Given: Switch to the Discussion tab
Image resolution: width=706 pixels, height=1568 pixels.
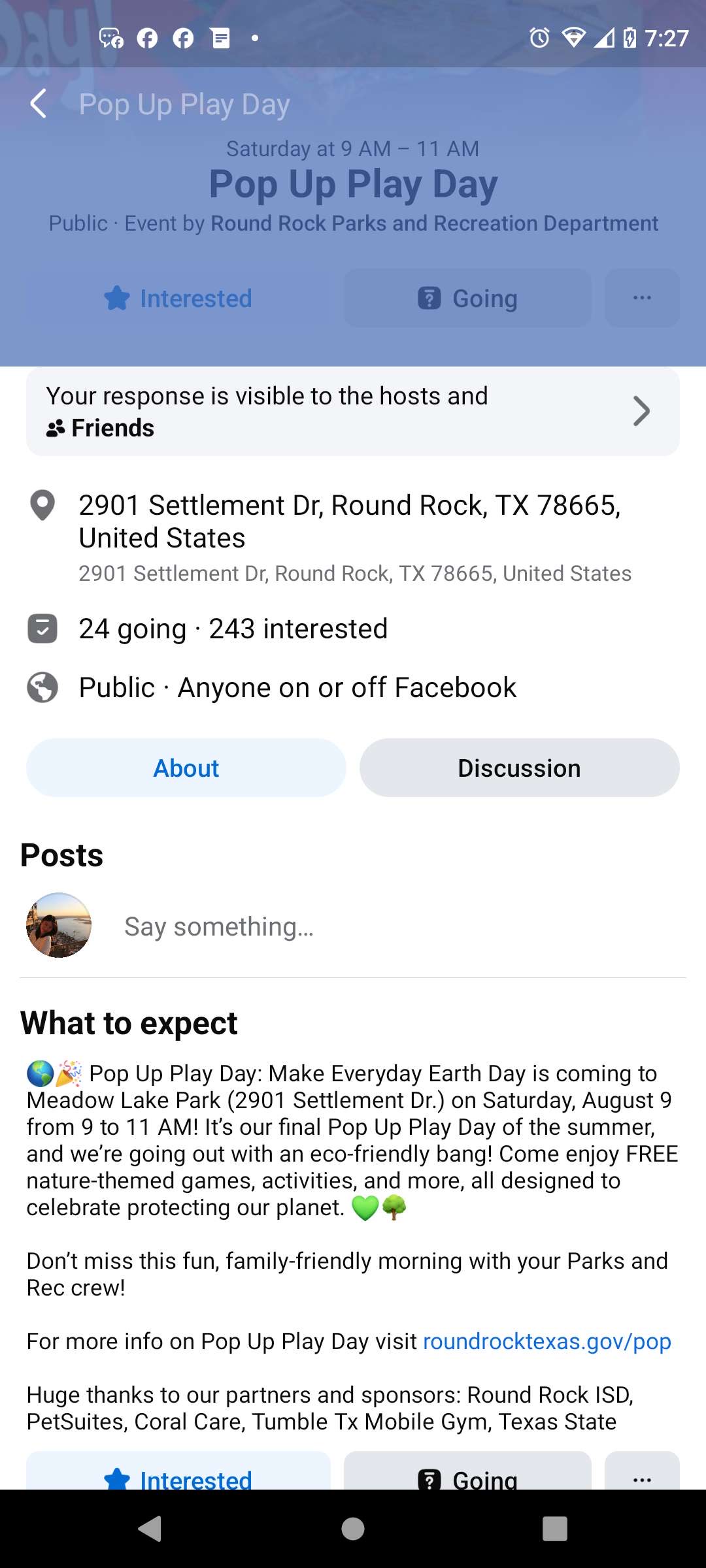Looking at the screenshot, I should pos(519,768).
